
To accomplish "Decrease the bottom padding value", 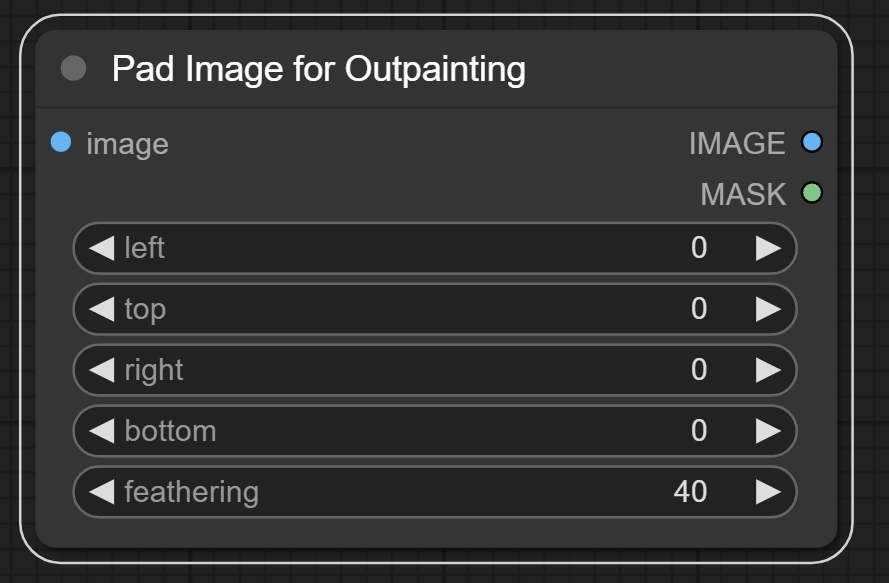I will pos(102,431).
